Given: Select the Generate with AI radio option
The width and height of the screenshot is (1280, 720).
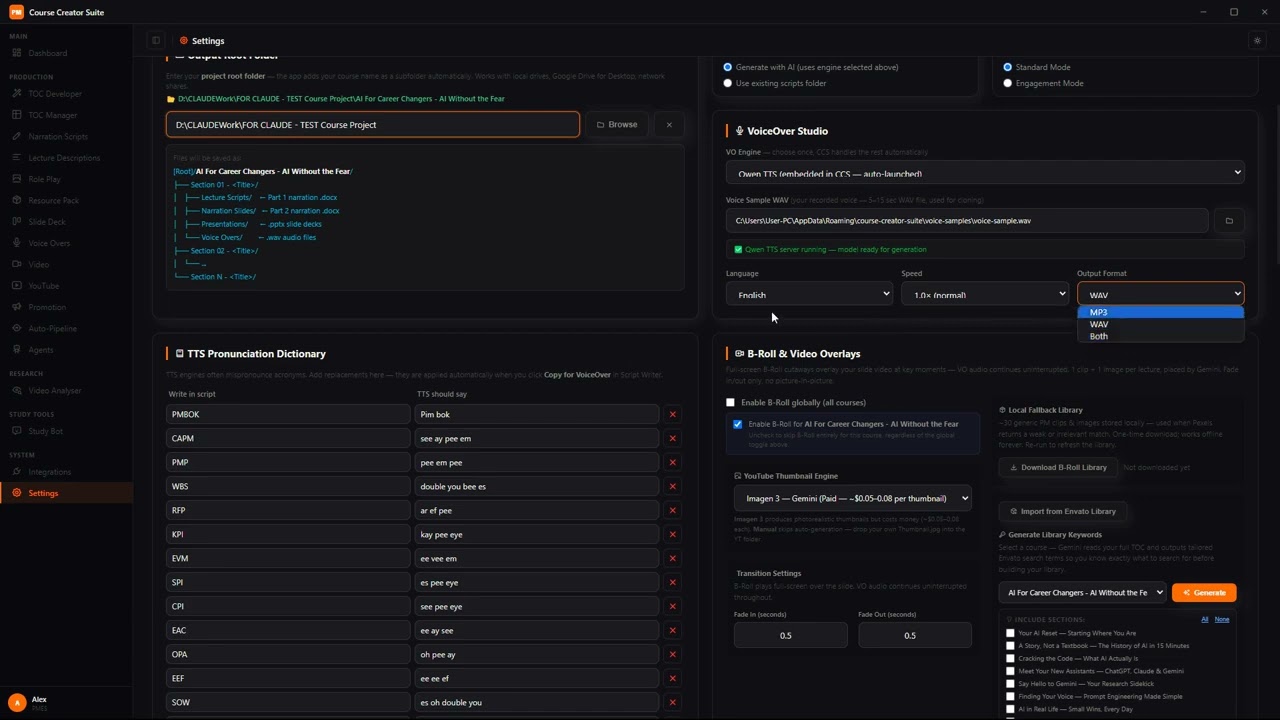Looking at the screenshot, I should (x=727, y=67).
